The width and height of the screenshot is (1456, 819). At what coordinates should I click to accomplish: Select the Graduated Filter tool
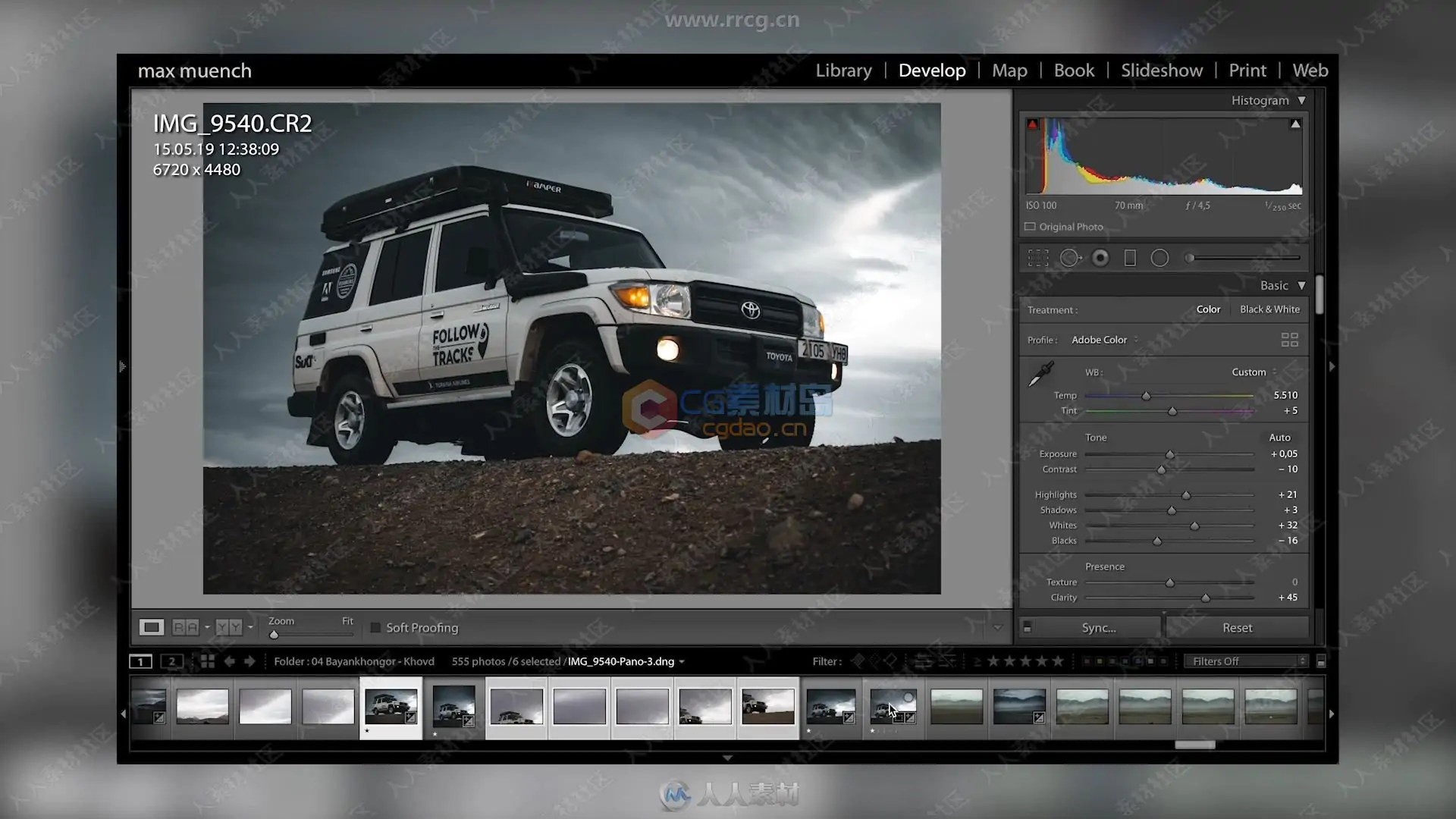pyautogui.click(x=1130, y=258)
